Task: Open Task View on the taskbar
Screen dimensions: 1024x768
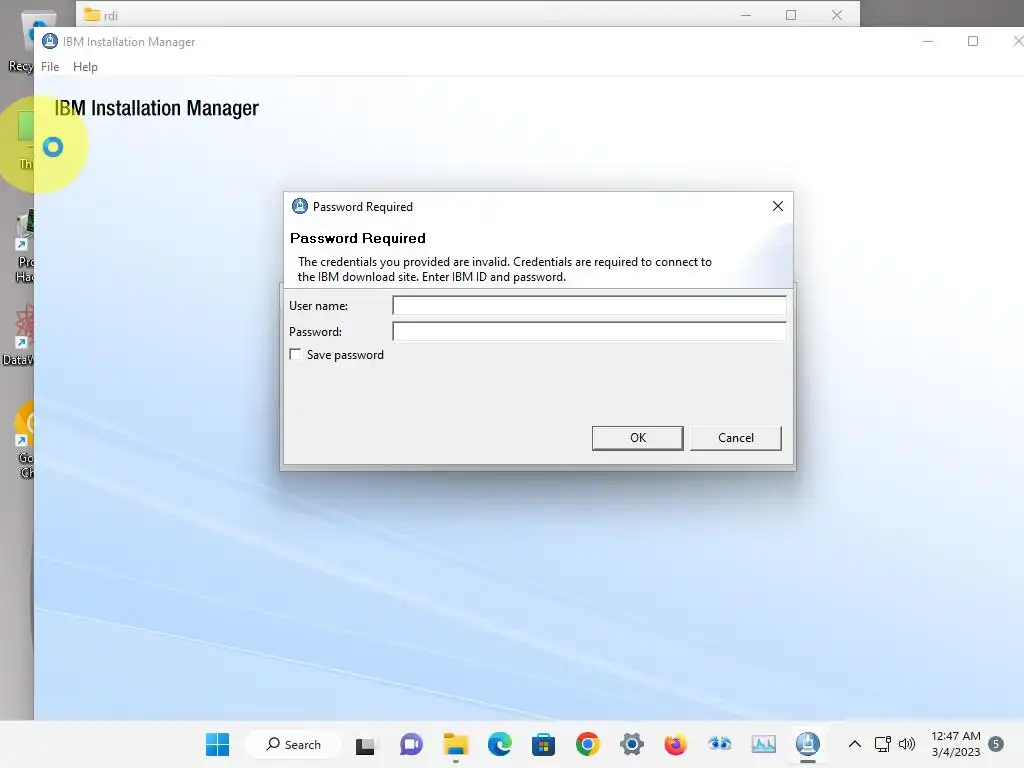Action: (365, 745)
